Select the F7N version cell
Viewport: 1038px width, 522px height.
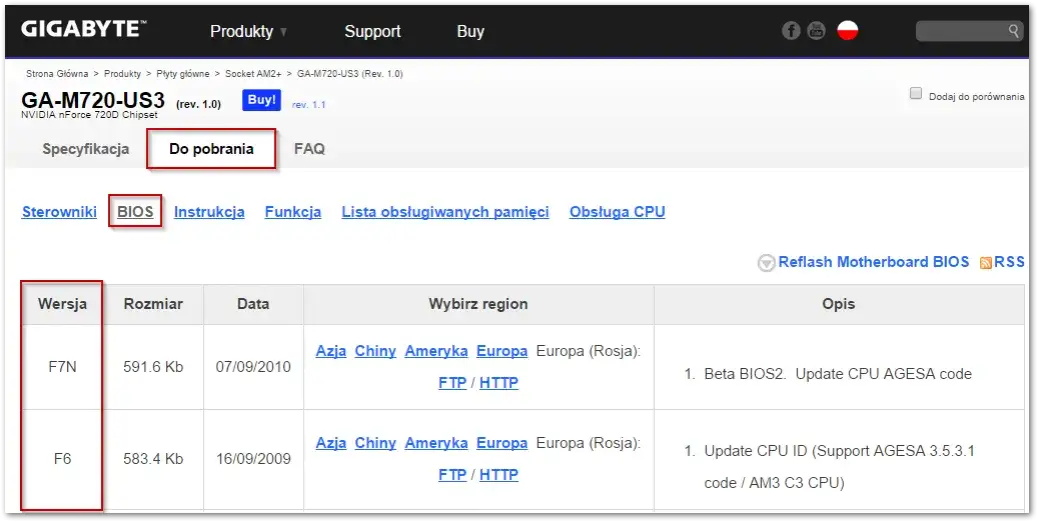[62, 367]
